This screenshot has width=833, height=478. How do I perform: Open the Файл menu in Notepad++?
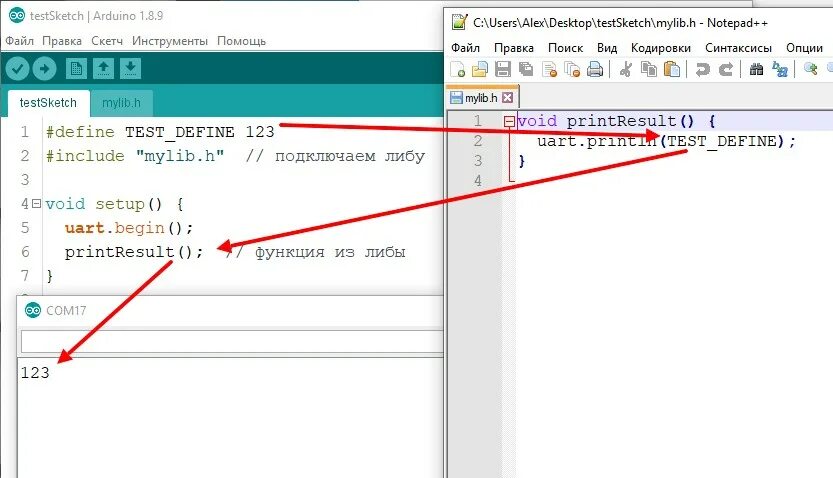[465, 48]
